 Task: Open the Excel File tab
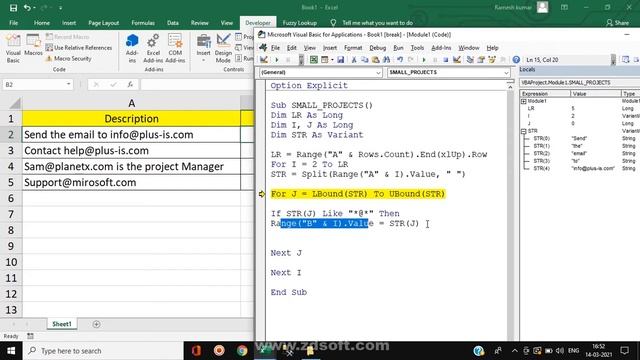(x=13, y=23)
